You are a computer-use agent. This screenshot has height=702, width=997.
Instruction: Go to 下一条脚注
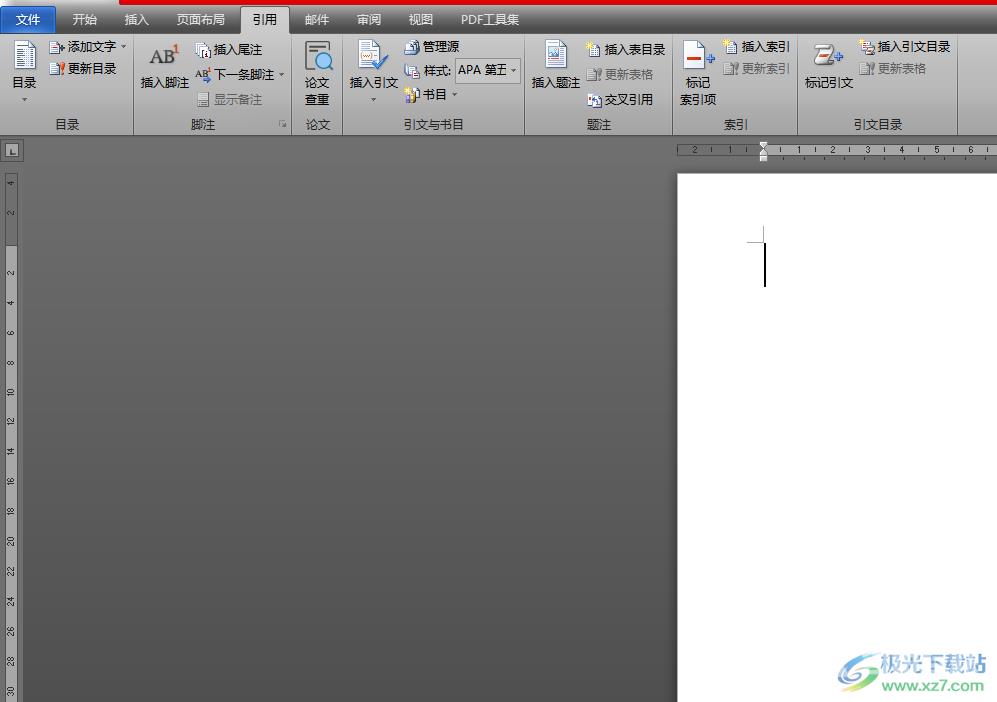(x=235, y=75)
